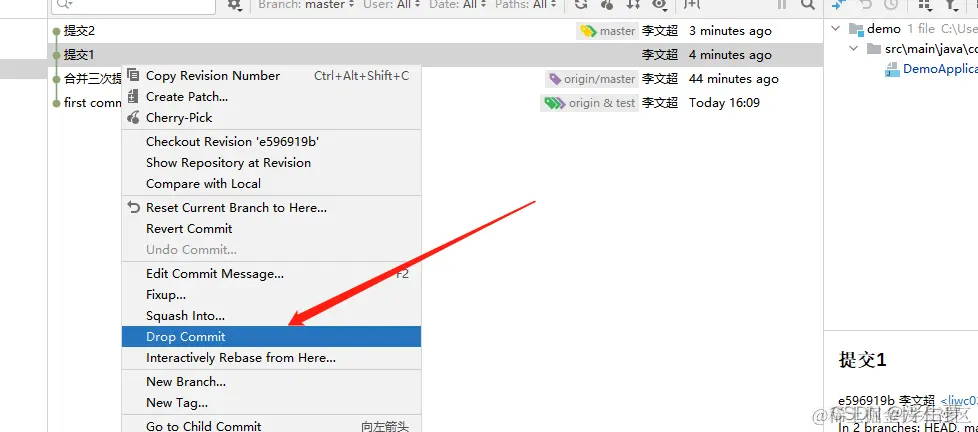The height and width of the screenshot is (432, 978).
Task: Open the sort options icon
Action: tap(633, 4)
